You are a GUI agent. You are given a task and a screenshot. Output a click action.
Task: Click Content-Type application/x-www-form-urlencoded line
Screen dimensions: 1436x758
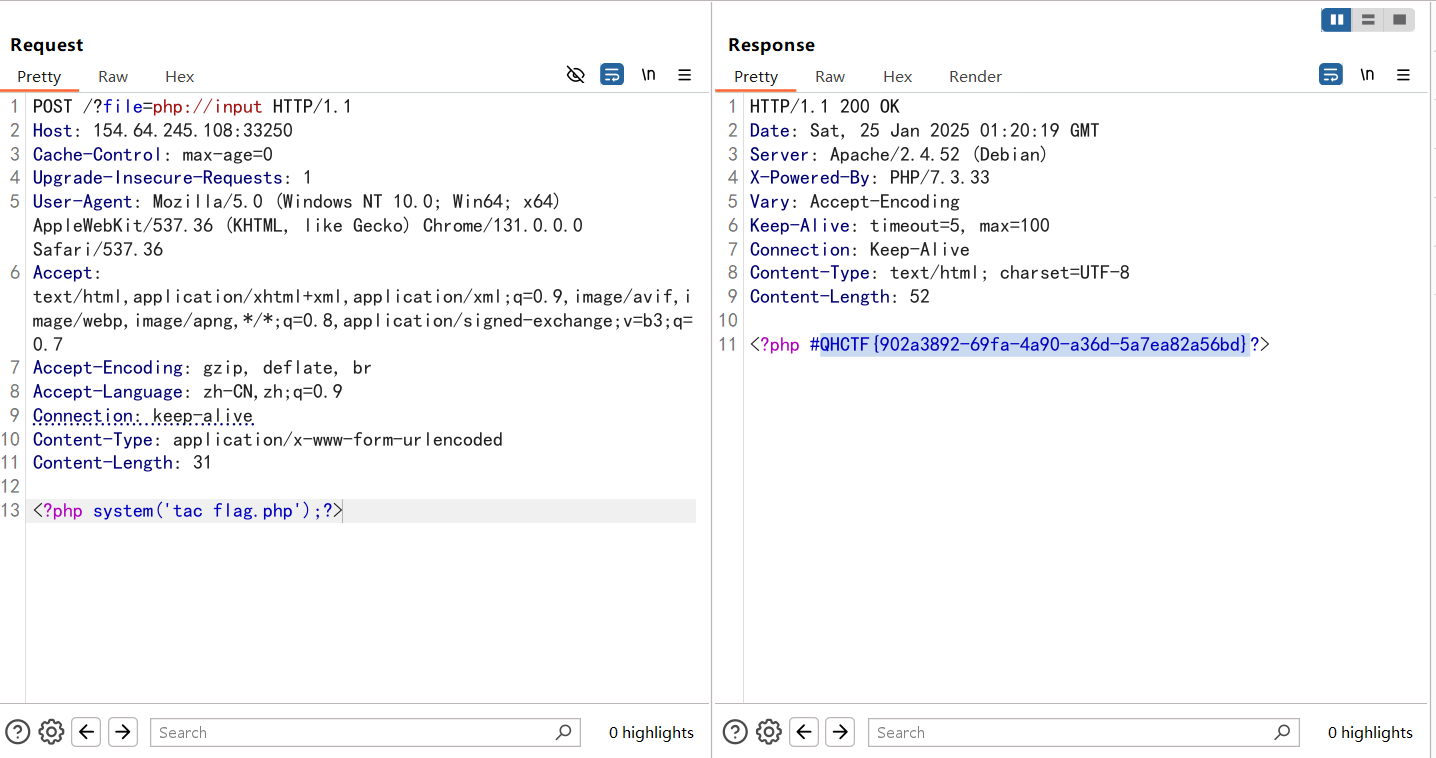[268, 440]
